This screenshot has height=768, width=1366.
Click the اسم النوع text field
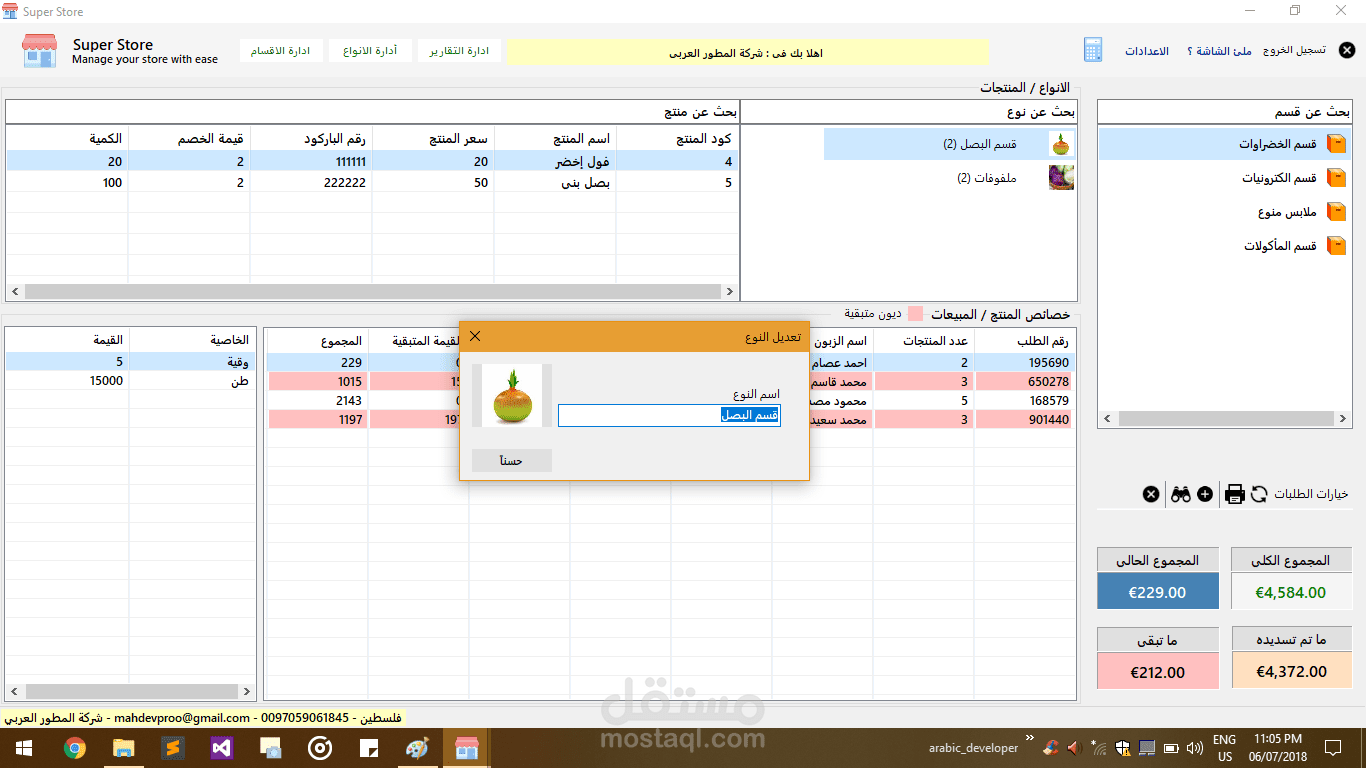pyautogui.click(x=669, y=415)
